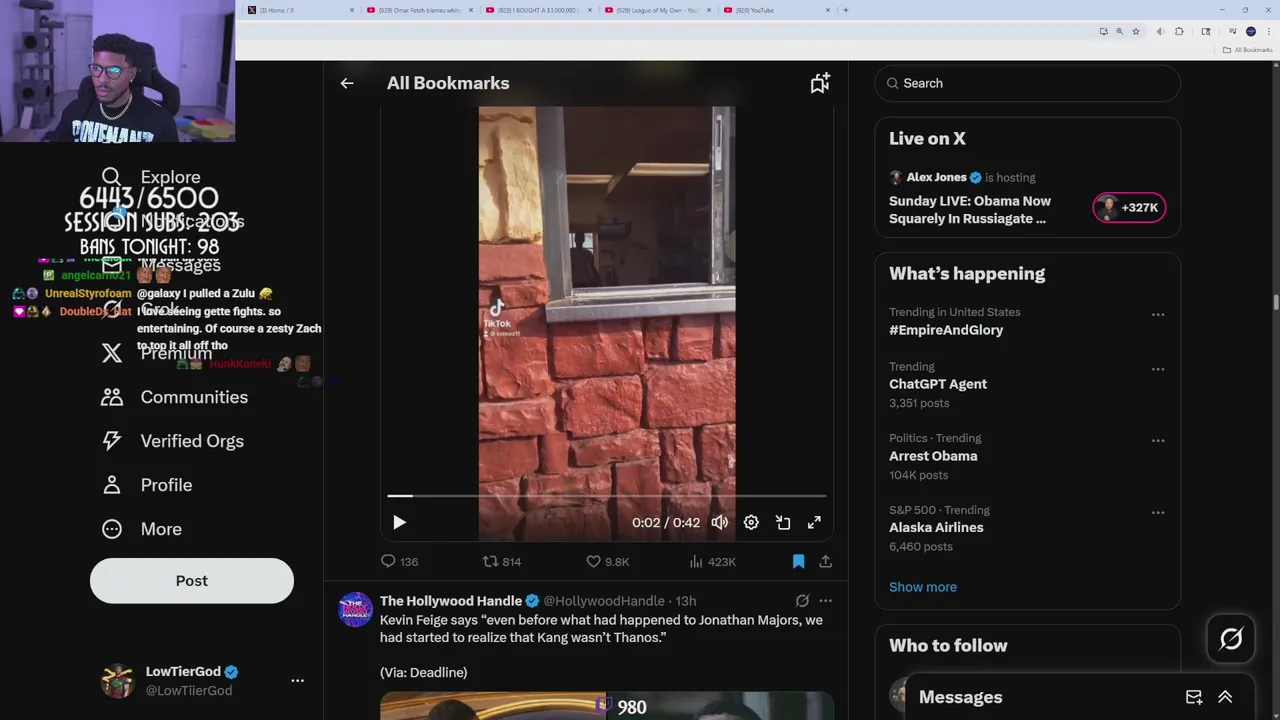Screen dimensions: 1280x720
Task: Open Premium in the sidebar
Action: pyautogui.click(x=157, y=353)
